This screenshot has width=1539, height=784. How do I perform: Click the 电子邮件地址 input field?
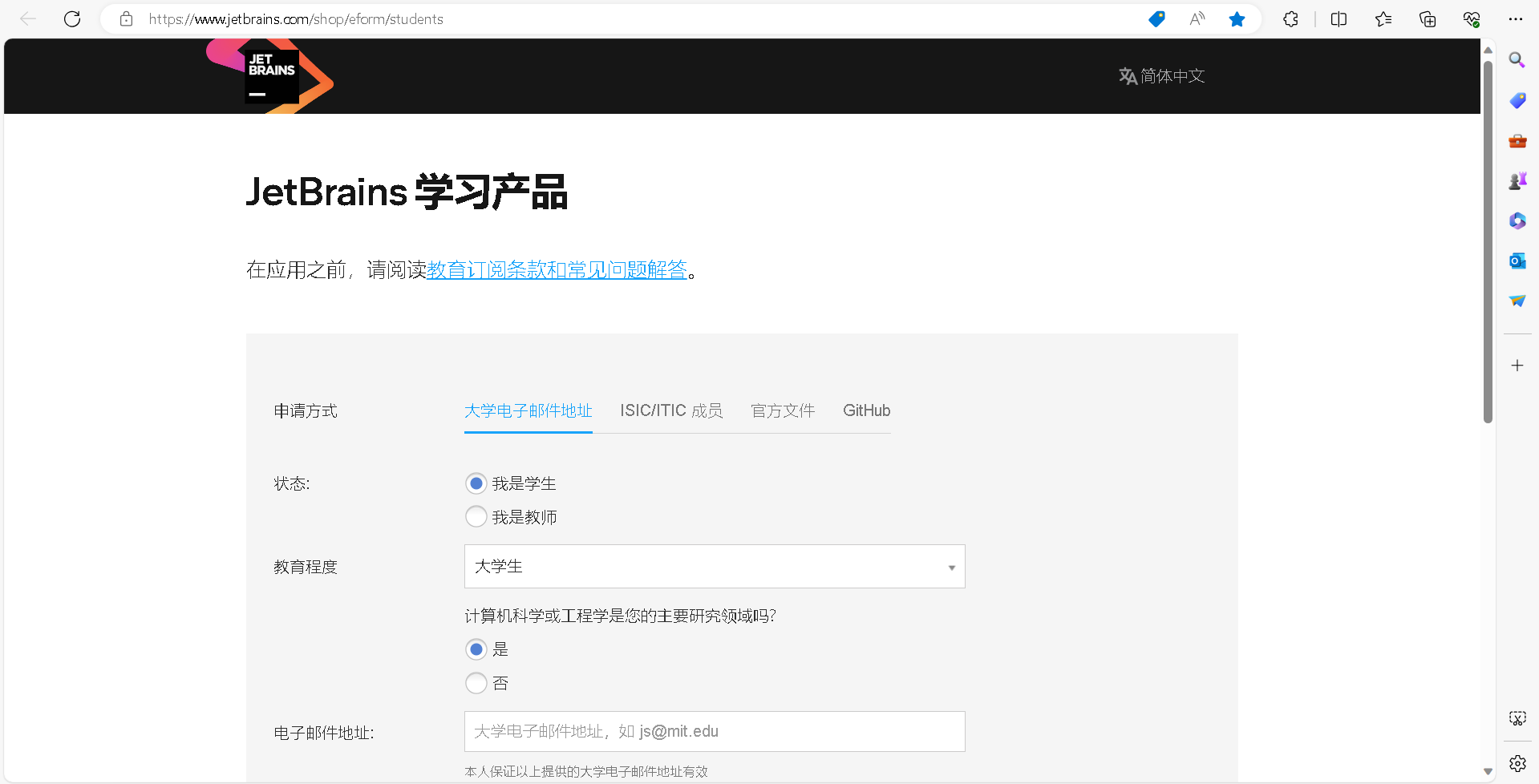click(x=715, y=732)
